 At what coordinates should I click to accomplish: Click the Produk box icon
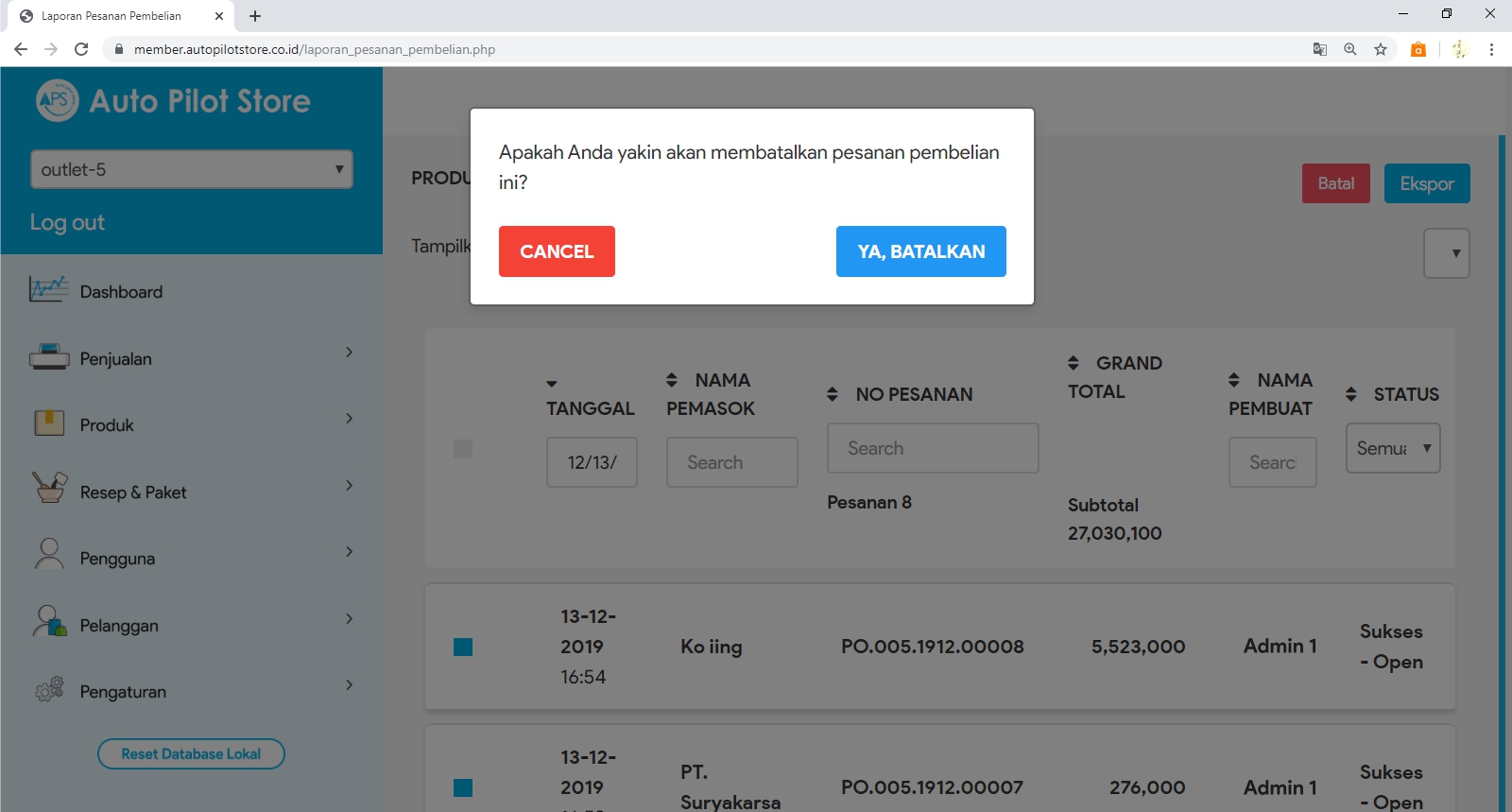48,423
